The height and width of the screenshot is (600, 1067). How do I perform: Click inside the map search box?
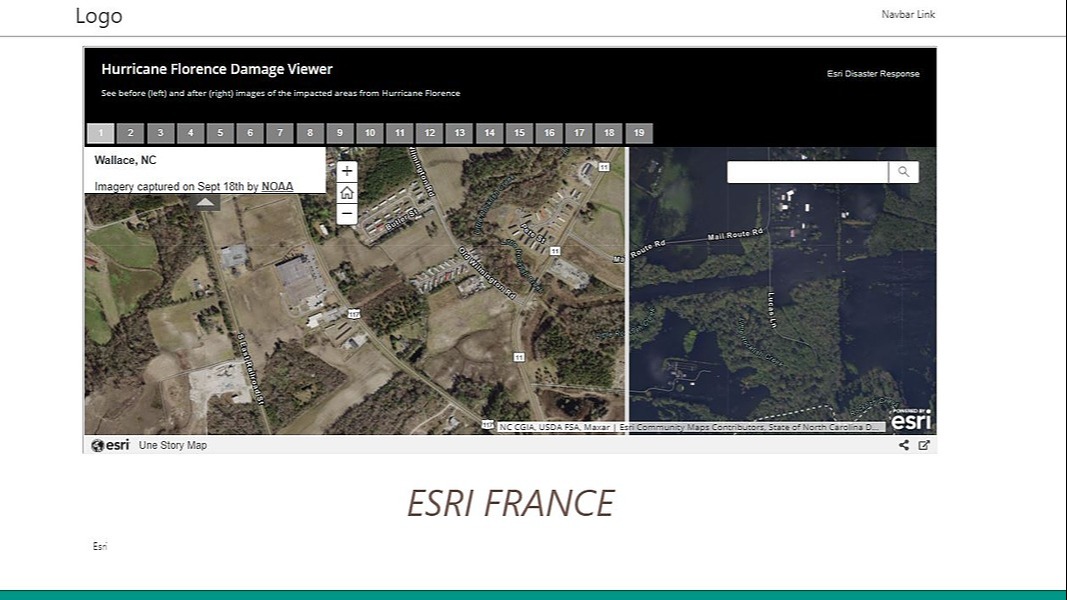click(x=805, y=171)
